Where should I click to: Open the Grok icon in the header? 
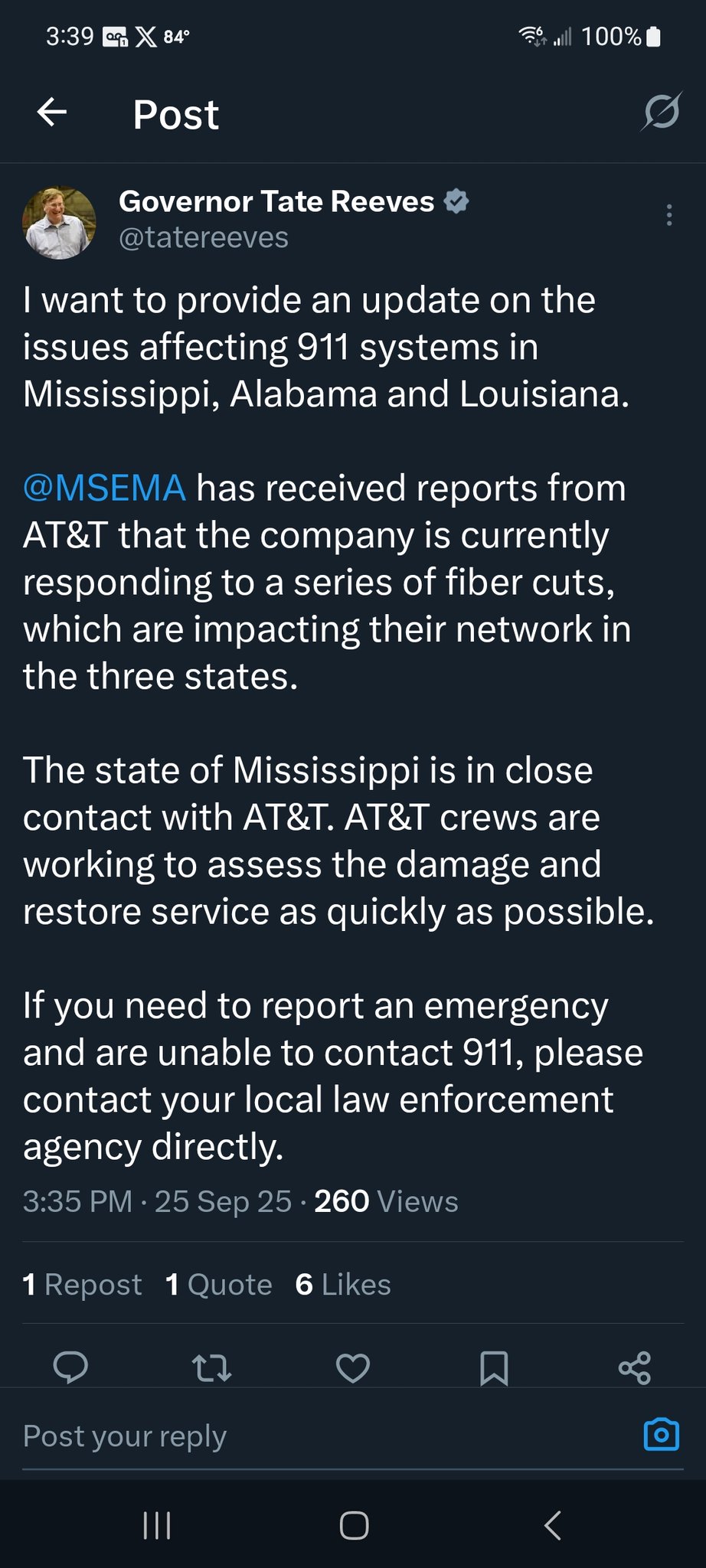tap(661, 113)
